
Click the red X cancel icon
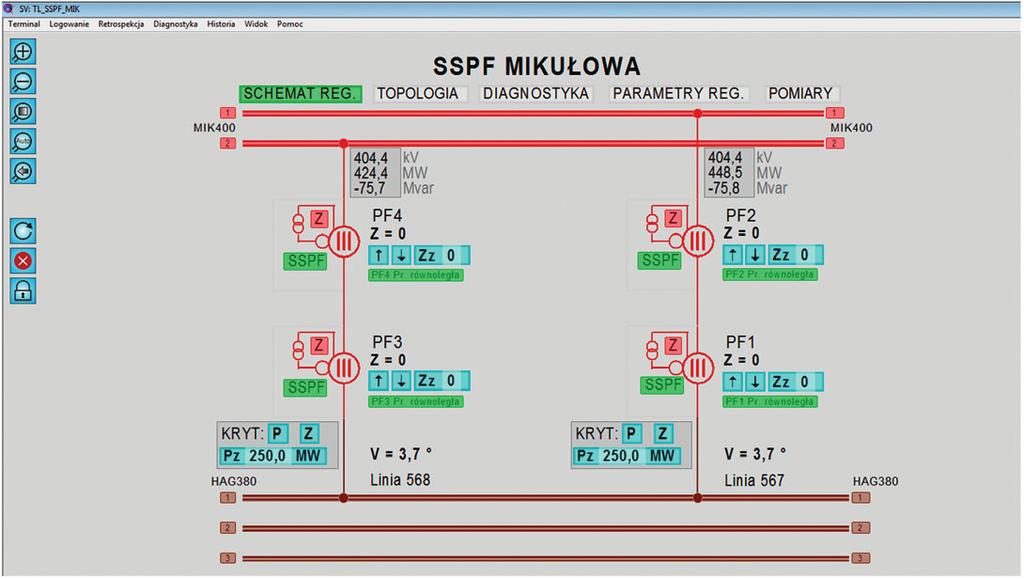point(23,261)
